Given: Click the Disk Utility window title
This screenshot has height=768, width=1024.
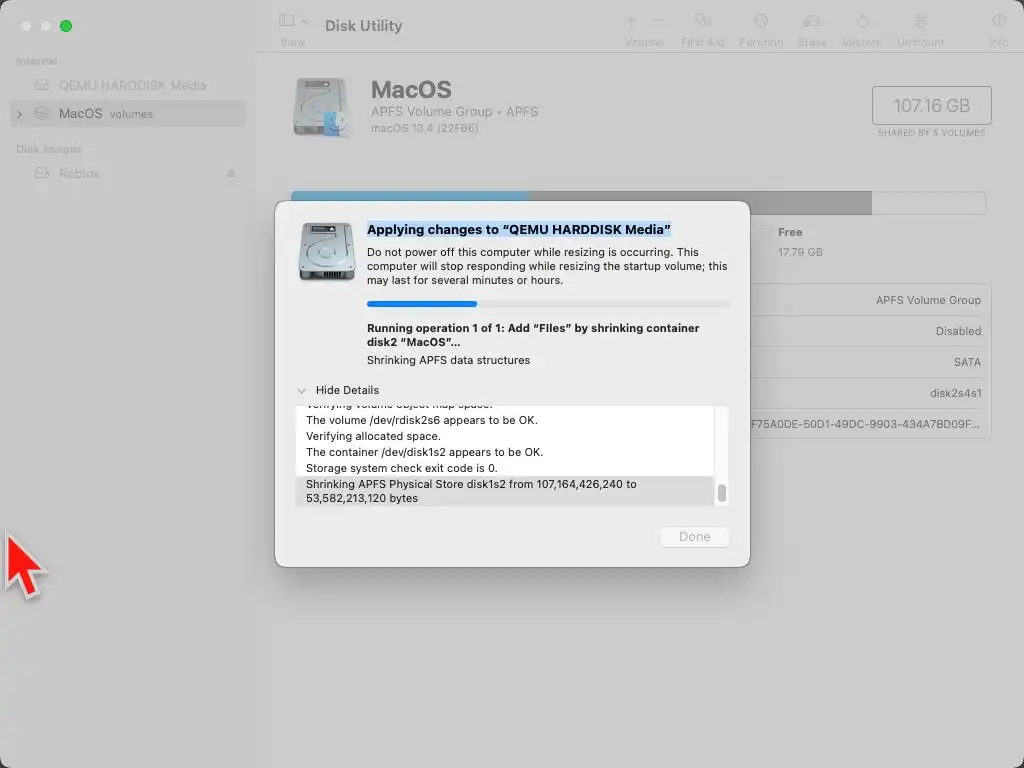Looking at the screenshot, I should pos(363,25).
